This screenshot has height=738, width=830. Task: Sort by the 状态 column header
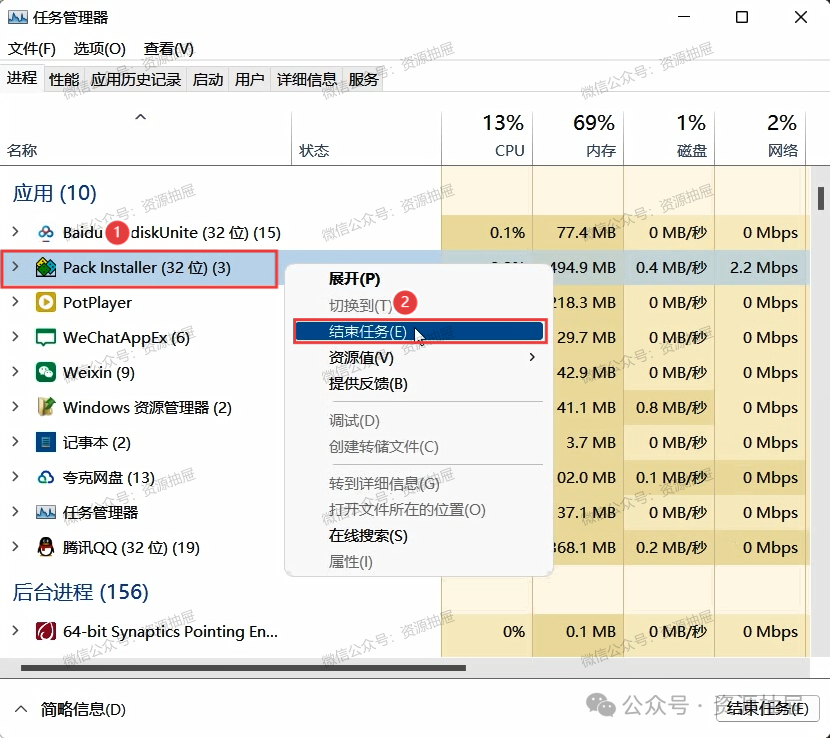366,138
